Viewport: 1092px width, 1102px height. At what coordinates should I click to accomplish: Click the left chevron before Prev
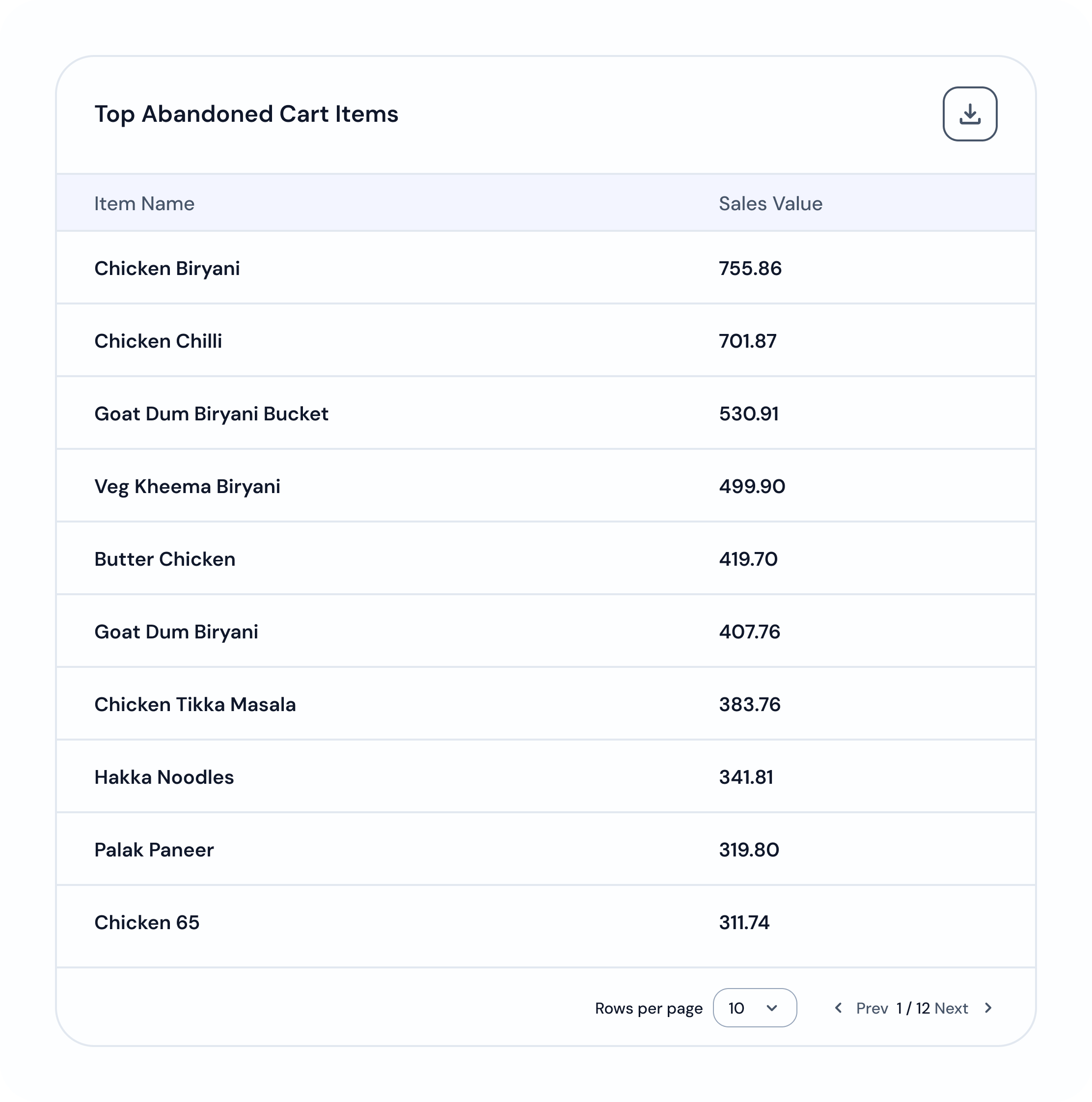coord(838,1008)
